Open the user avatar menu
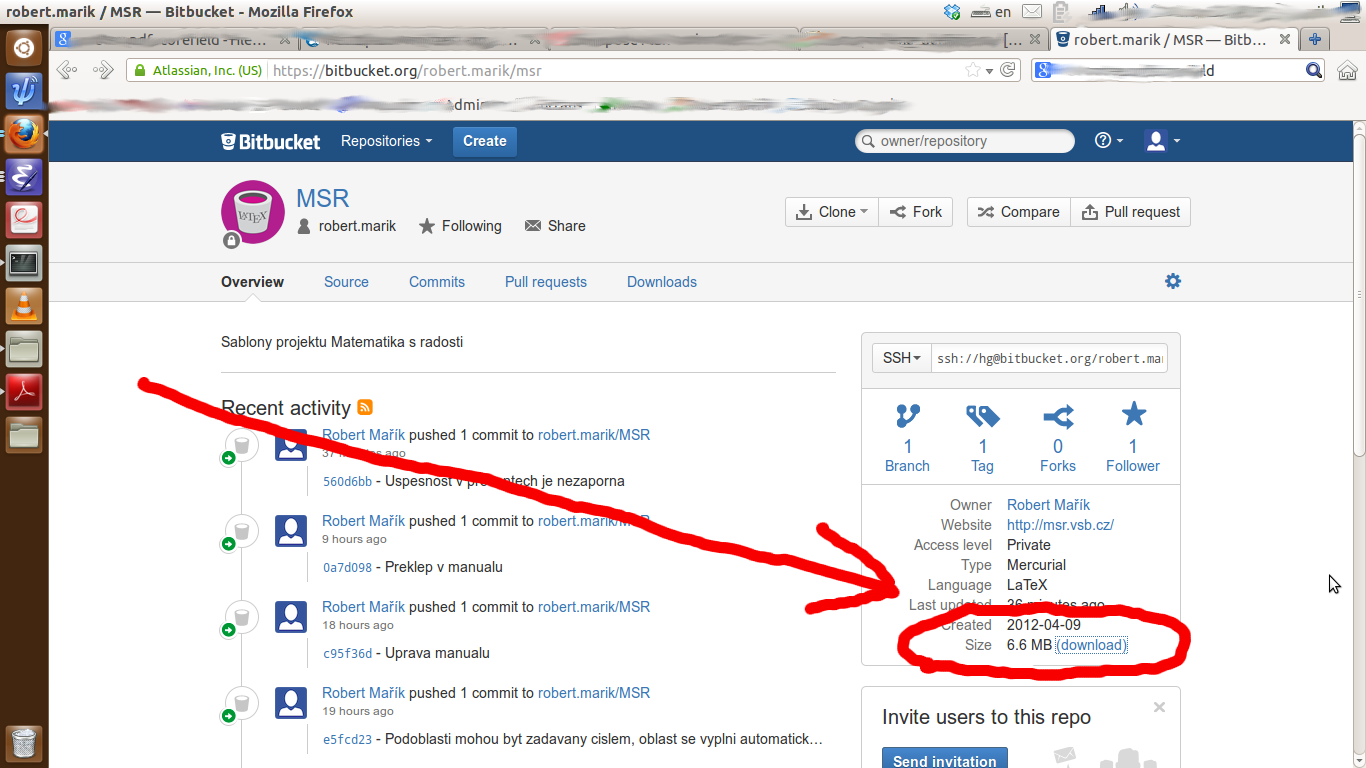The width and height of the screenshot is (1366, 768). (x=1162, y=141)
